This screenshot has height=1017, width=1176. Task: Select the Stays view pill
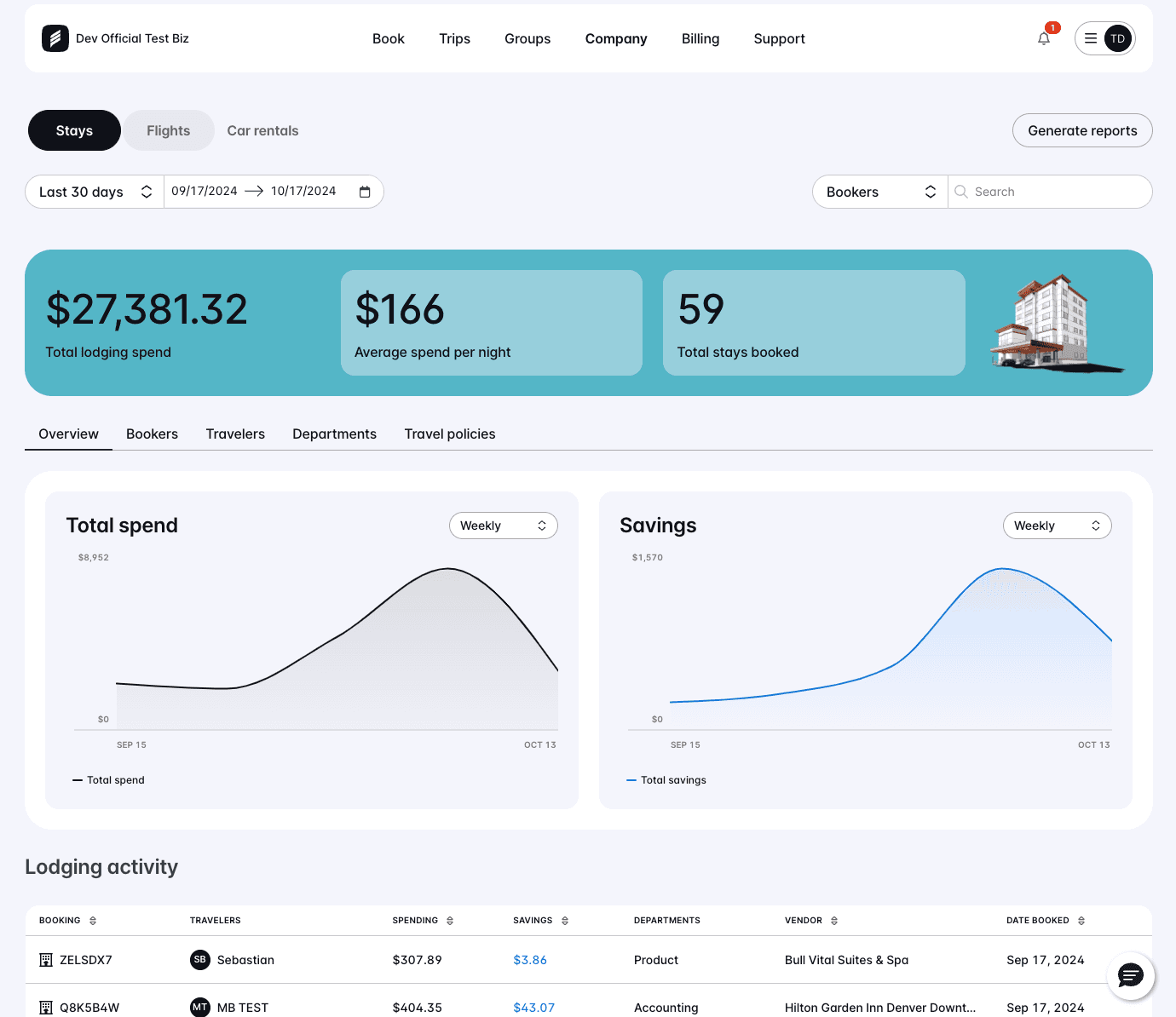(x=74, y=130)
